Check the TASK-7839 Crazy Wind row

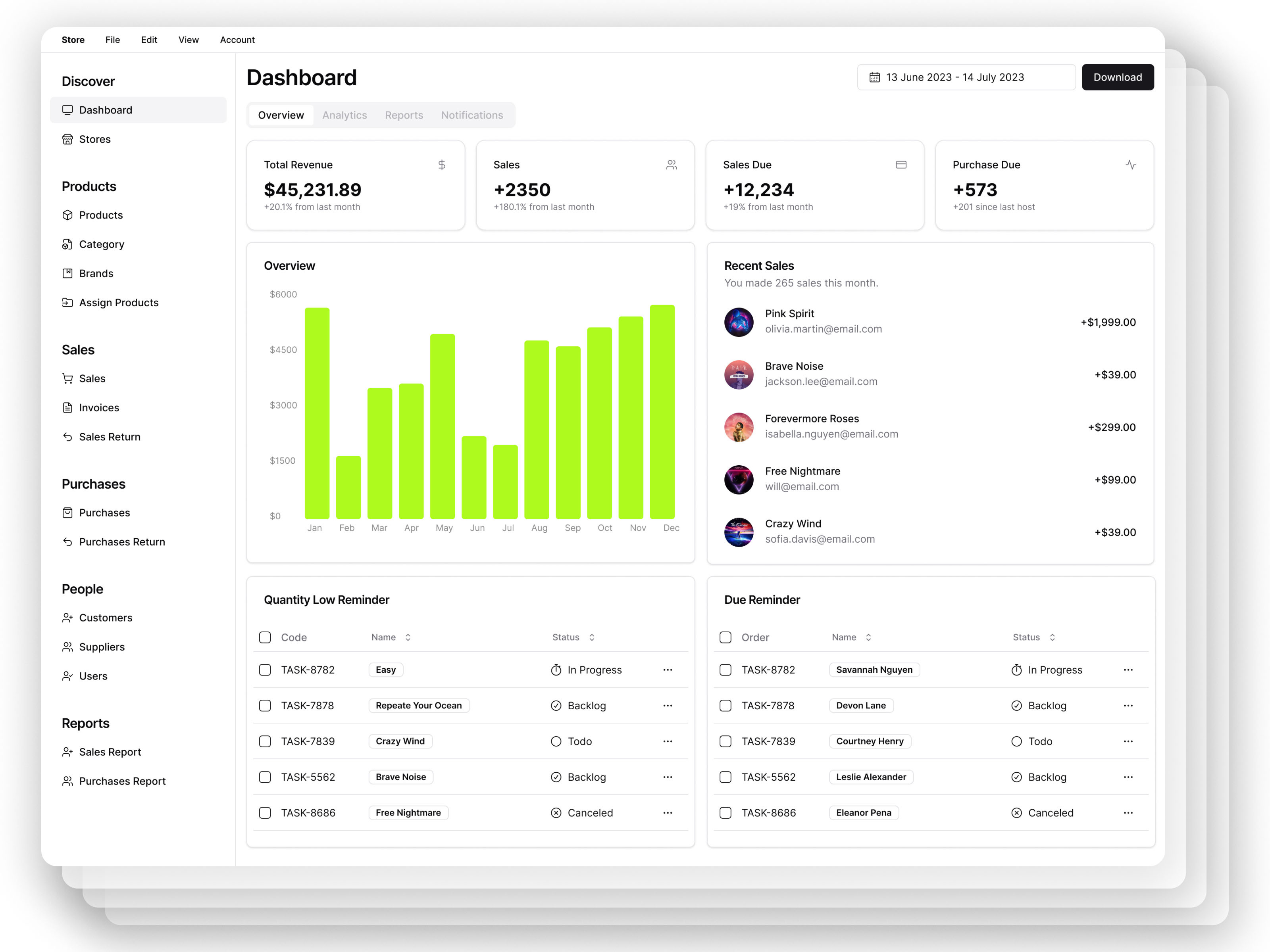(265, 741)
